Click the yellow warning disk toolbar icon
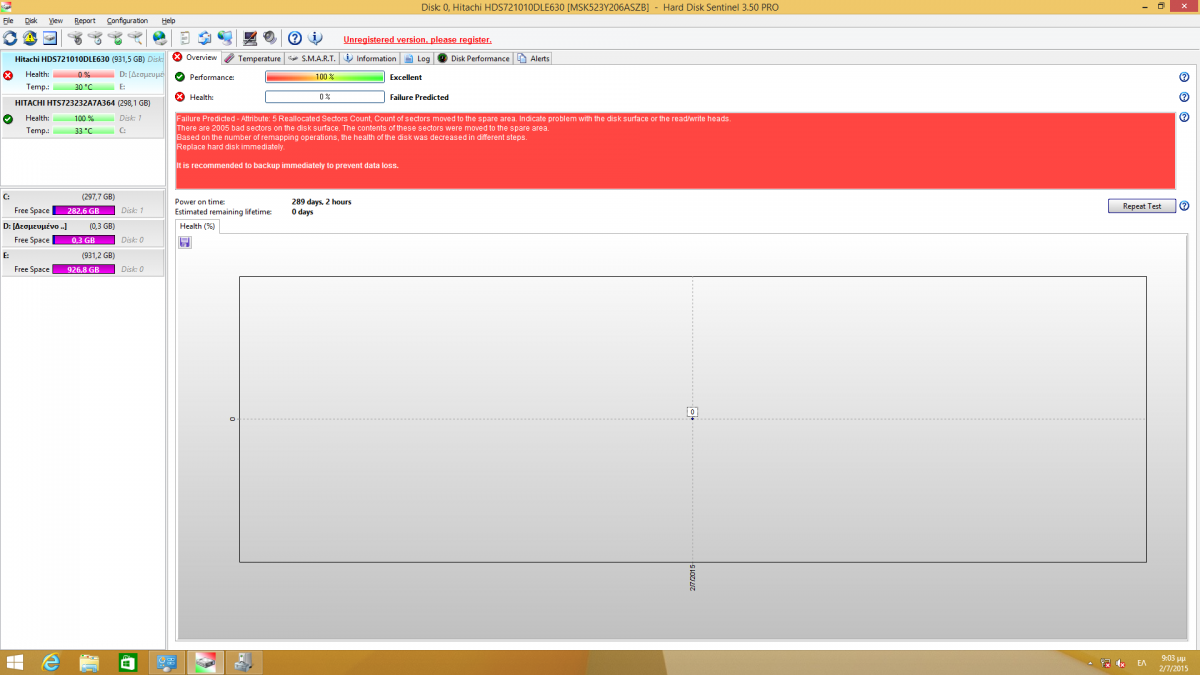Viewport: 1200px width, 675px height. pyautogui.click(x=30, y=38)
